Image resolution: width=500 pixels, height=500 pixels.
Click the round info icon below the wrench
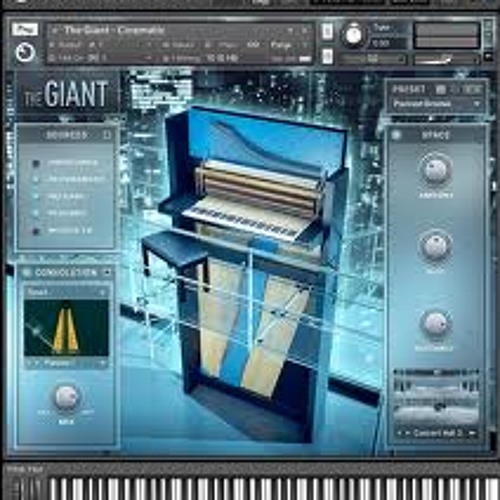click(25, 53)
